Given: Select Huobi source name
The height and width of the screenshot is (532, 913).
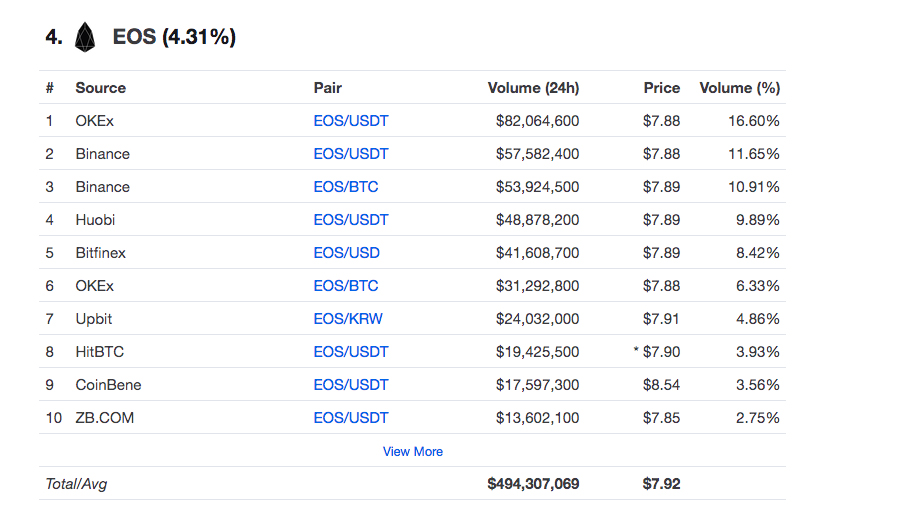Looking at the screenshot, I should click(95, 220).
